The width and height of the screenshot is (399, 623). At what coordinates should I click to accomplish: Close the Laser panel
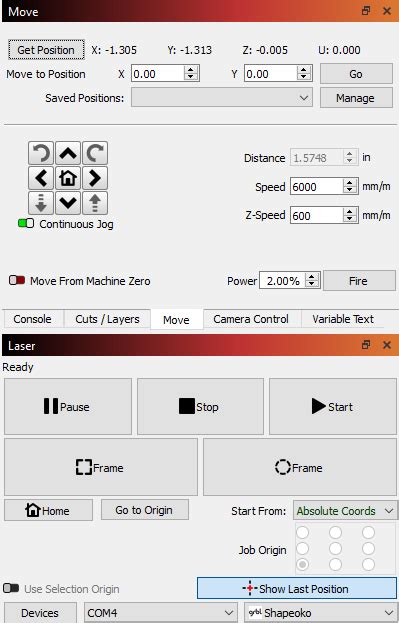tap(387, 345)
